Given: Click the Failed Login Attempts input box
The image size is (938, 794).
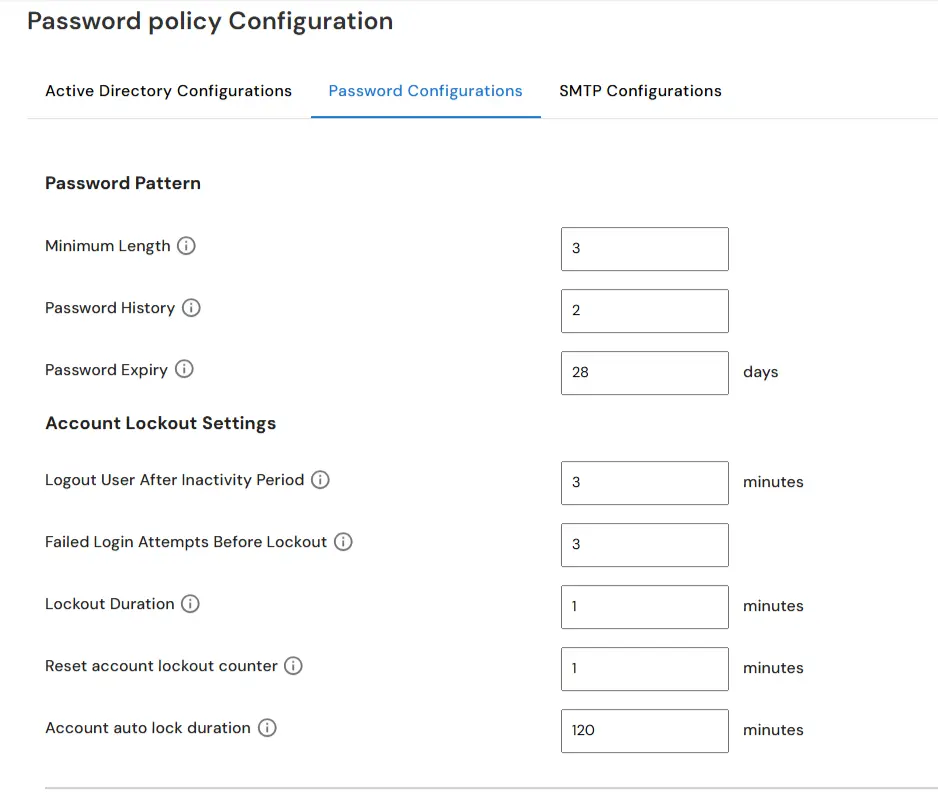Looking at the screenshot, I should point(644,545).
